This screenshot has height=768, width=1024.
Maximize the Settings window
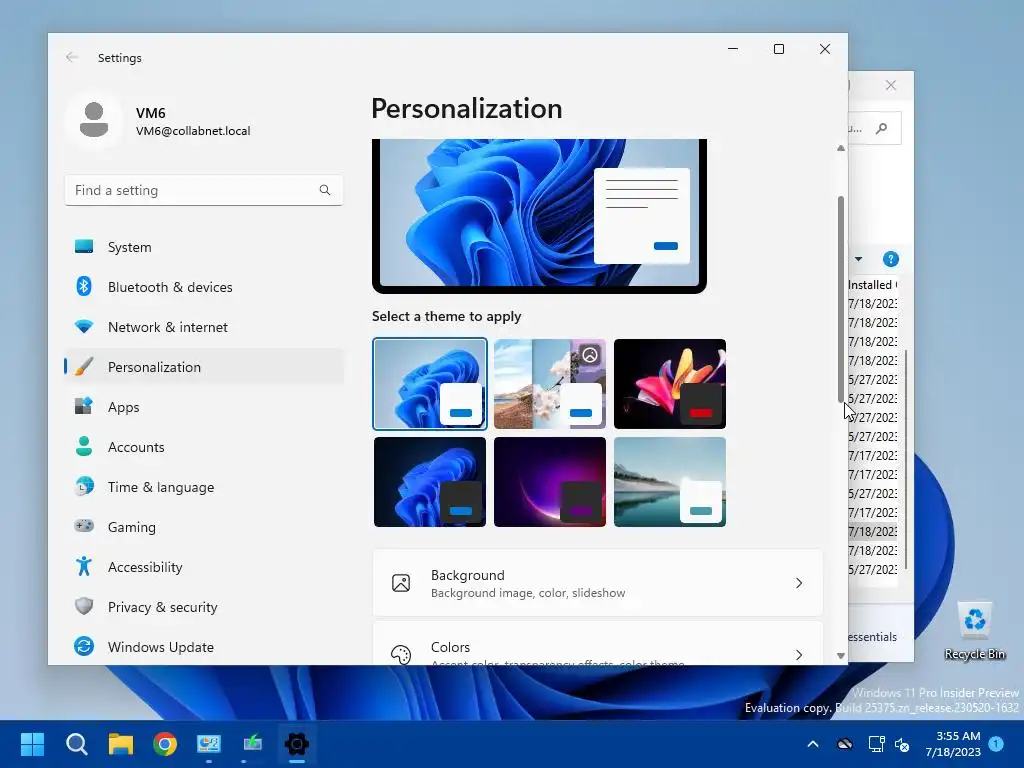click(778, 49)
